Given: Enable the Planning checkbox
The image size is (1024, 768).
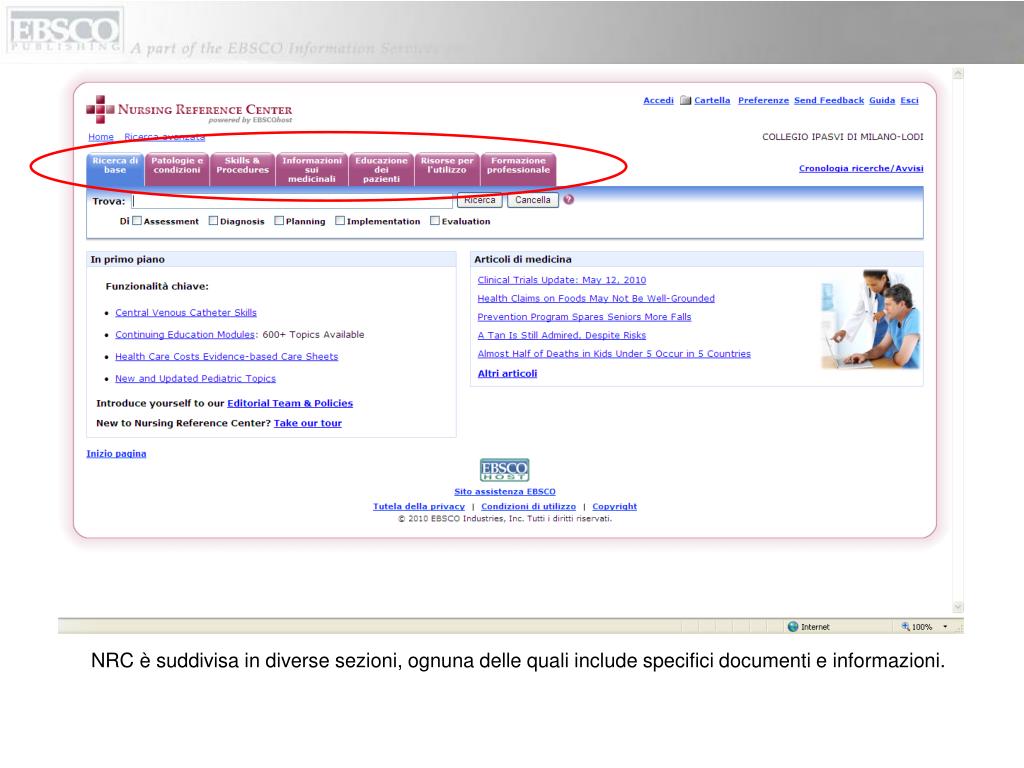Looking at the screenshot, I should tap(279, 221).
